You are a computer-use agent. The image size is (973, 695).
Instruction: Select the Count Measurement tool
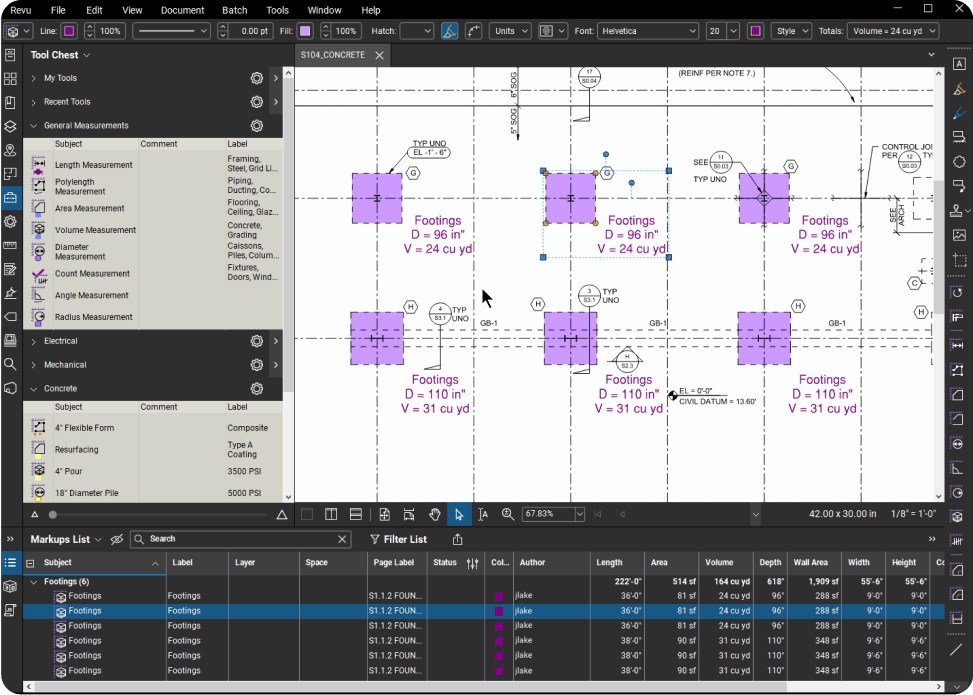coord(93,273)
